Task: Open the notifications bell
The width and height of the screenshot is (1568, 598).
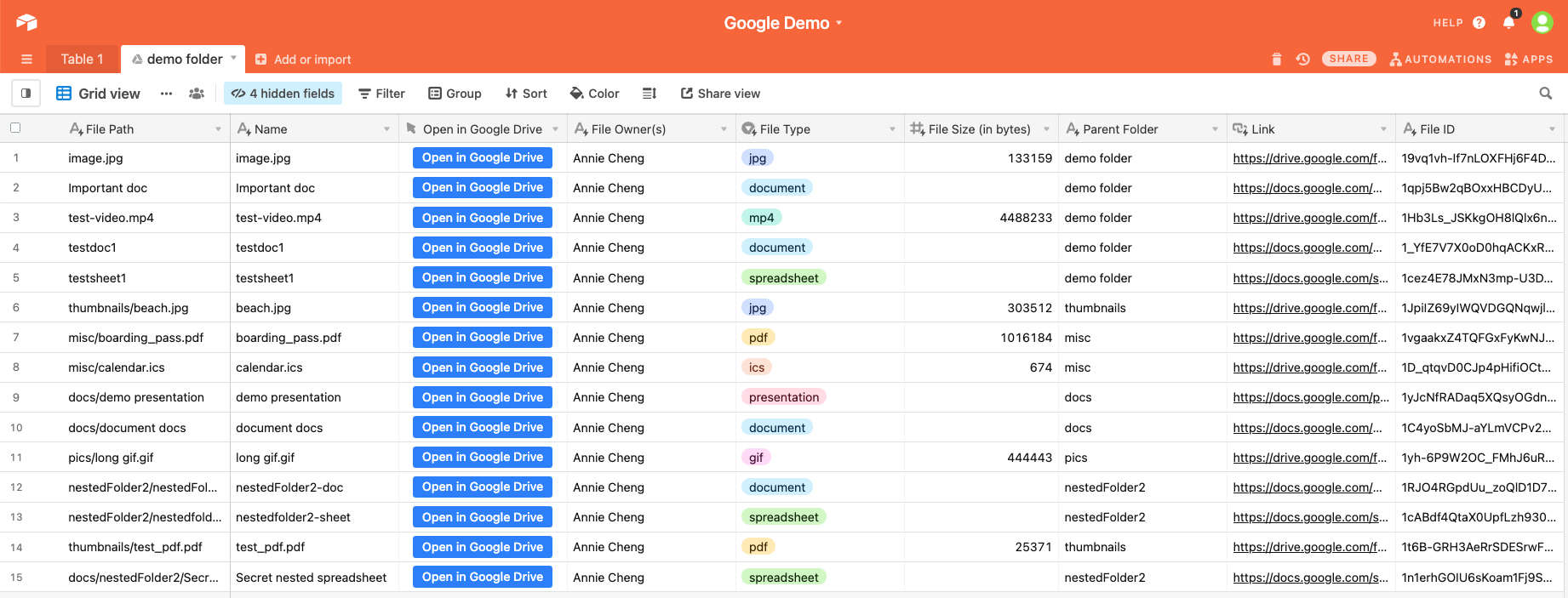Action: click(x=1509, y=23)
